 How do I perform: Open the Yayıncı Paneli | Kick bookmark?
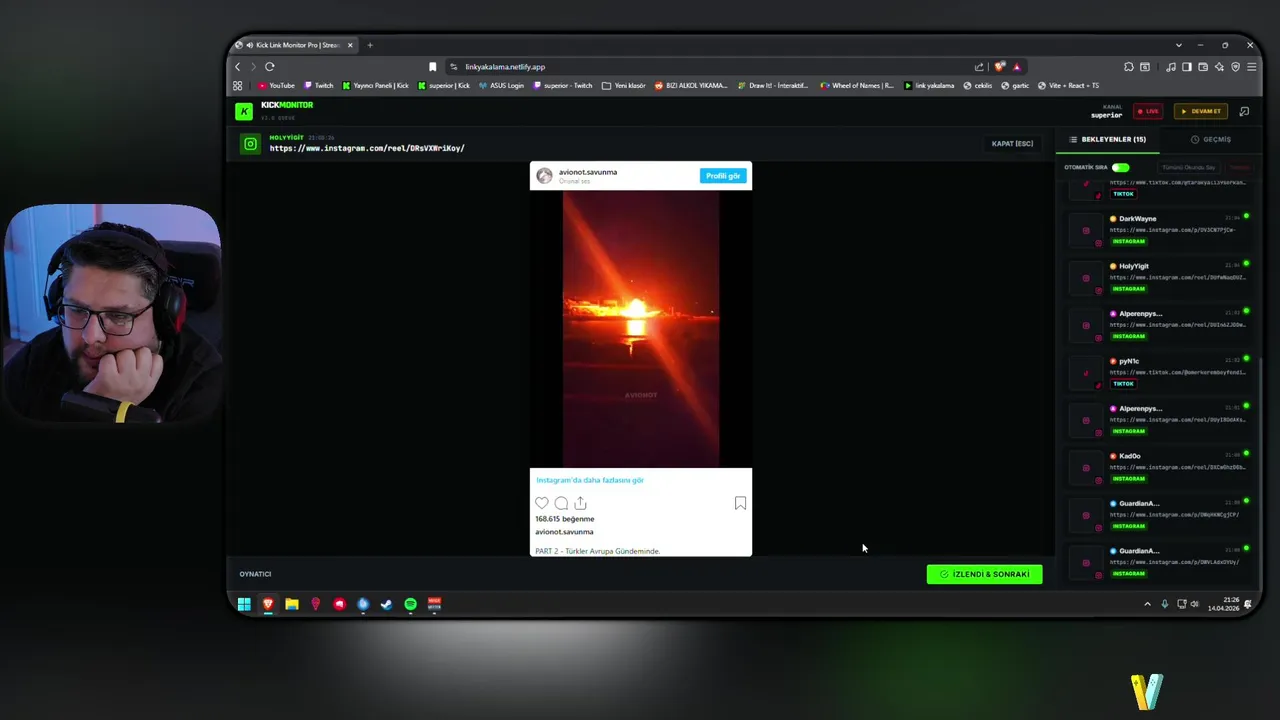[x=375, y=85]
